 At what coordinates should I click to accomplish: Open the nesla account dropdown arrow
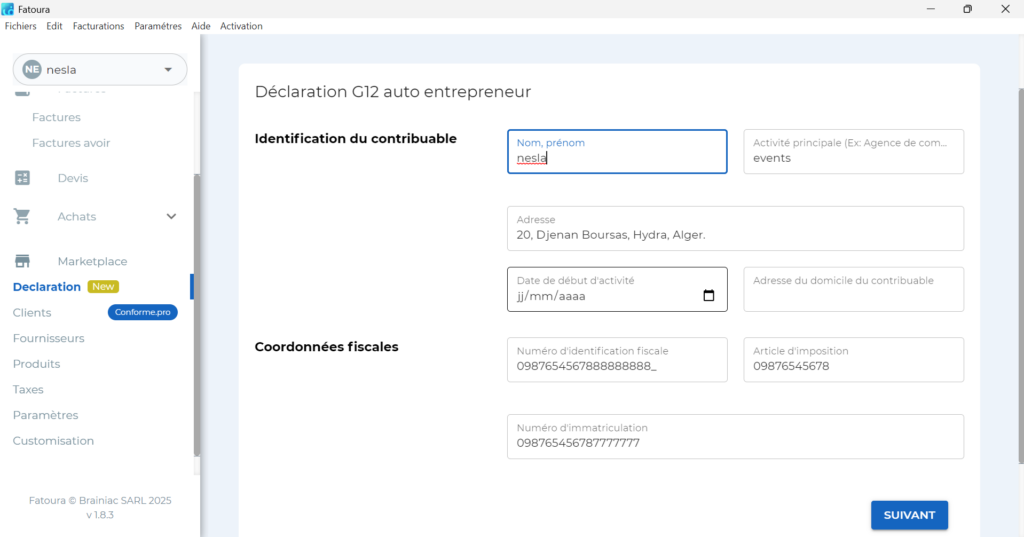coord(167,69)
